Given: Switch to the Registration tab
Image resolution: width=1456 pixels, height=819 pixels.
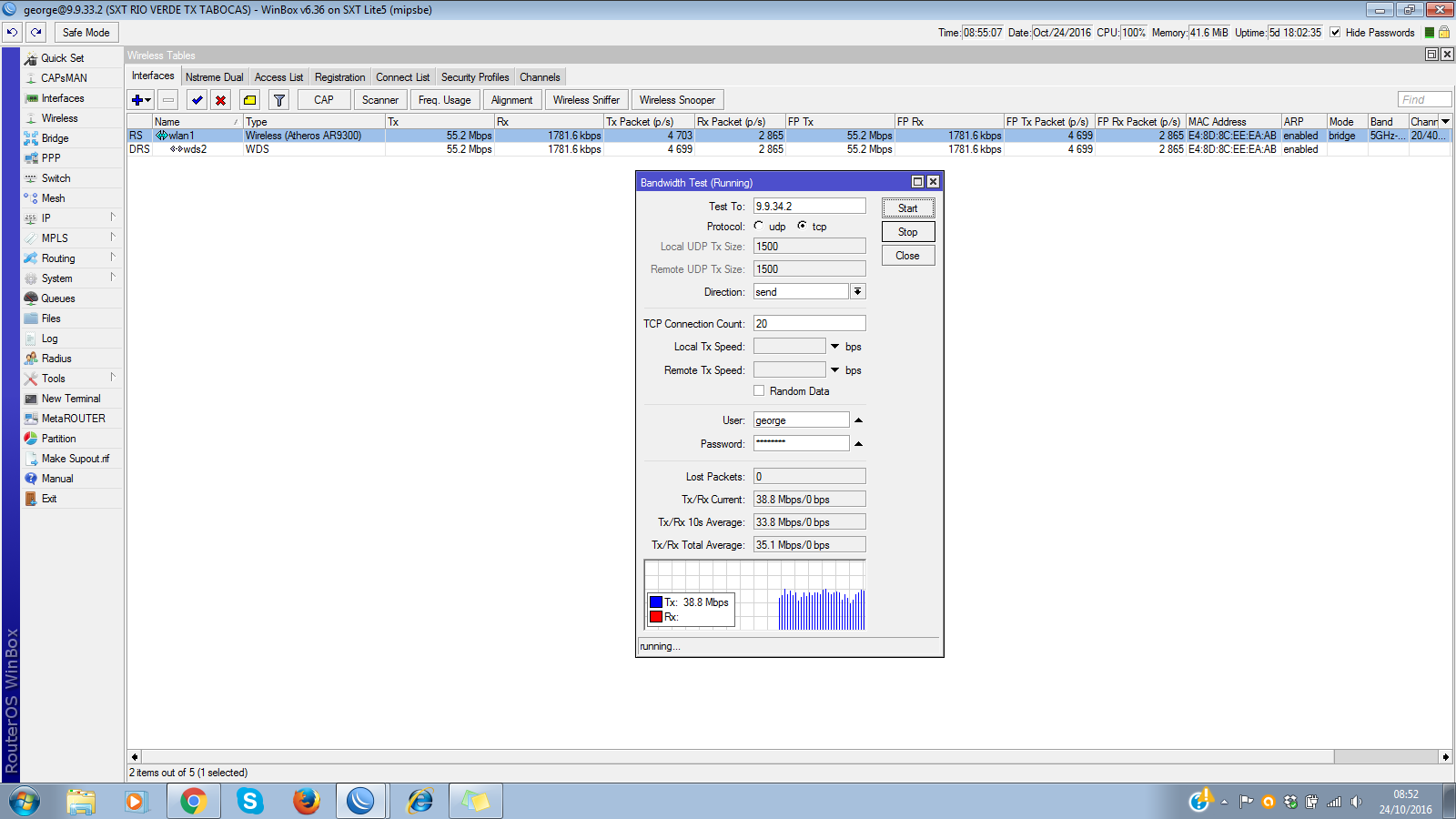Looking at the screenshot, I should [339, 77].
